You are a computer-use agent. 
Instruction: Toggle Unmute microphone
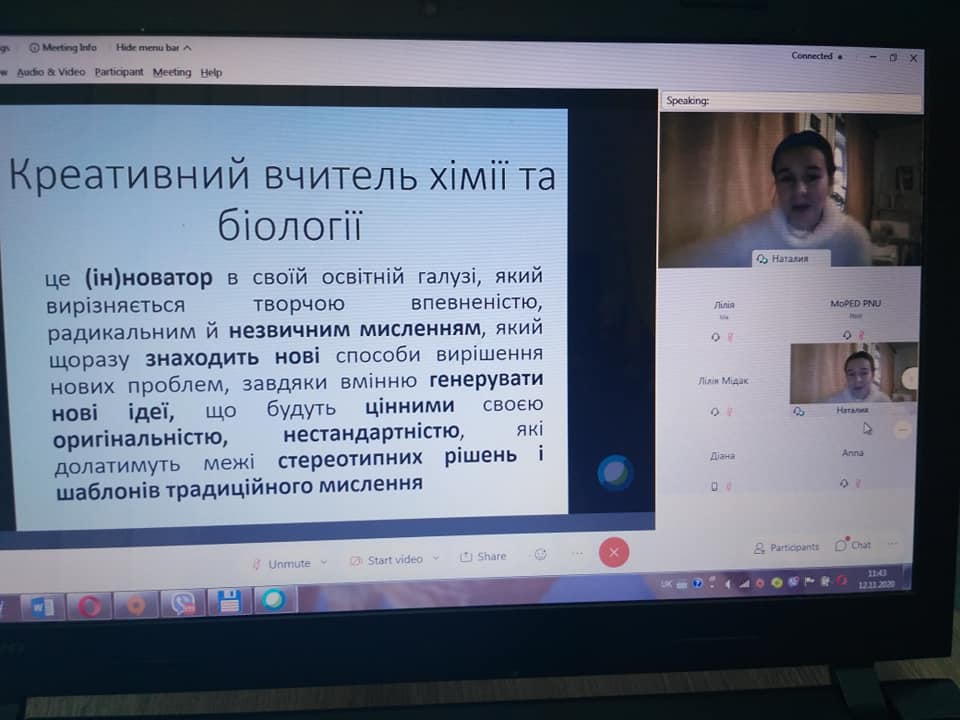(281, 564)
